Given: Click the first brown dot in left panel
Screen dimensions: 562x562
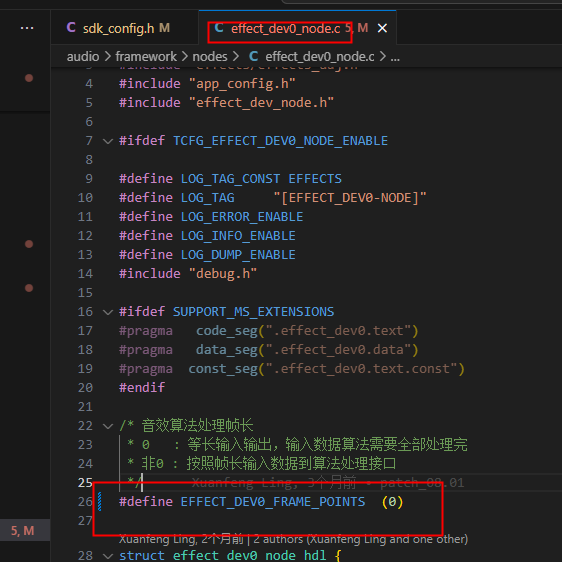Looking at the screenshot, I should coord(29,78).
